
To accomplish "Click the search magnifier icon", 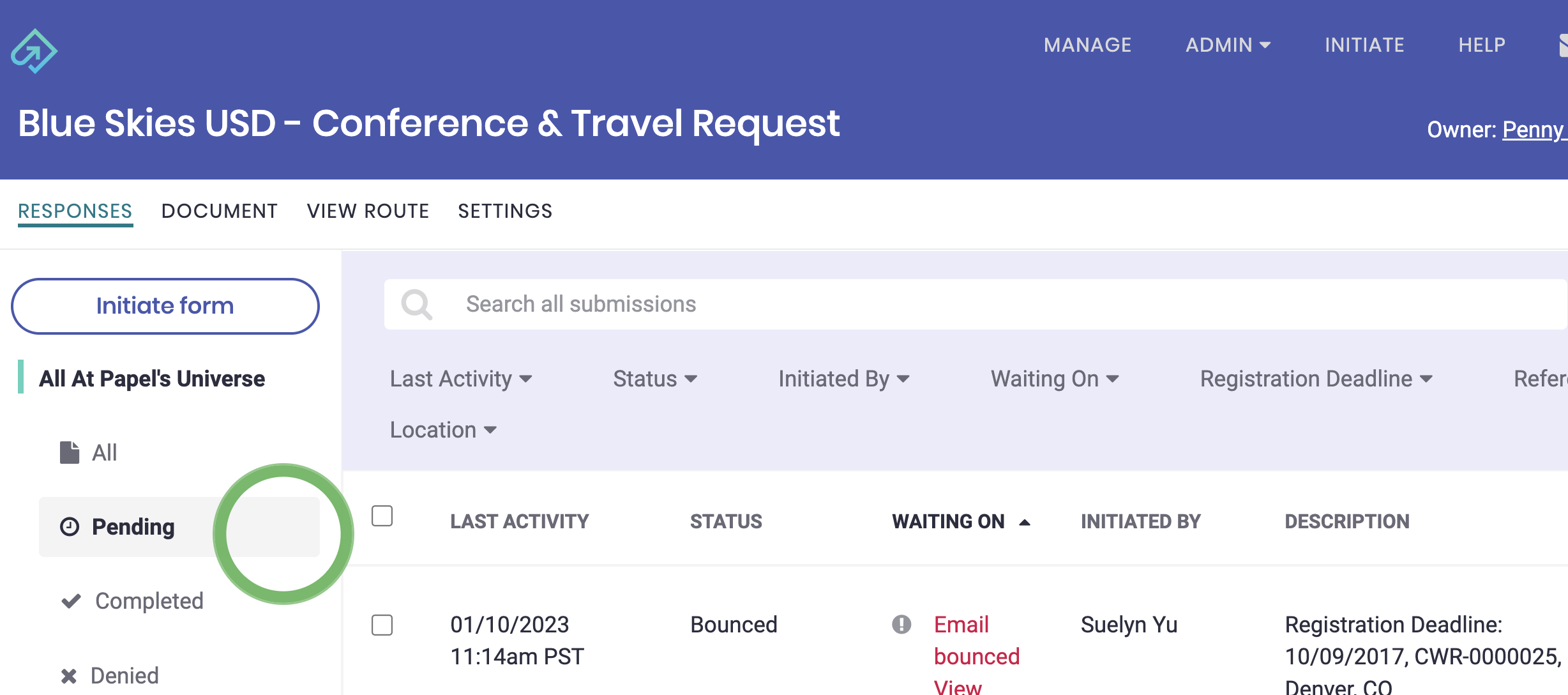I will pos(416,304).
